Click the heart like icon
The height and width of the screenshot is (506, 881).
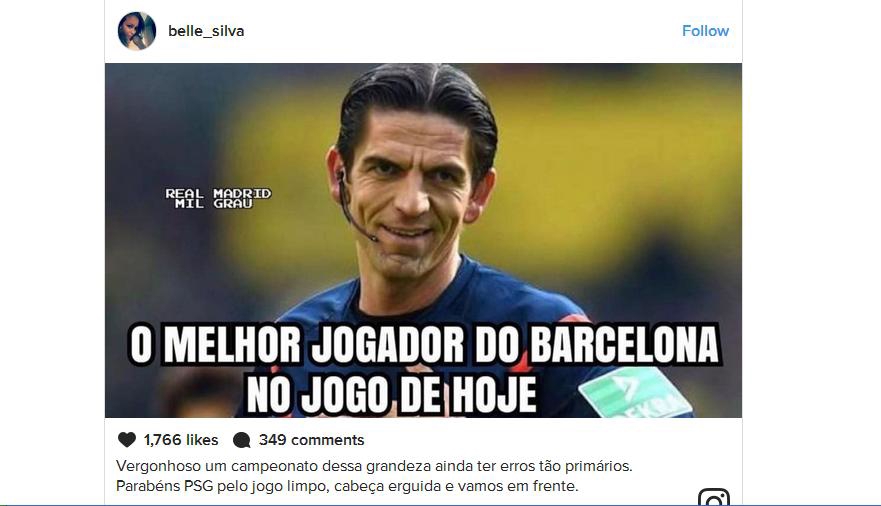(127, 440)
